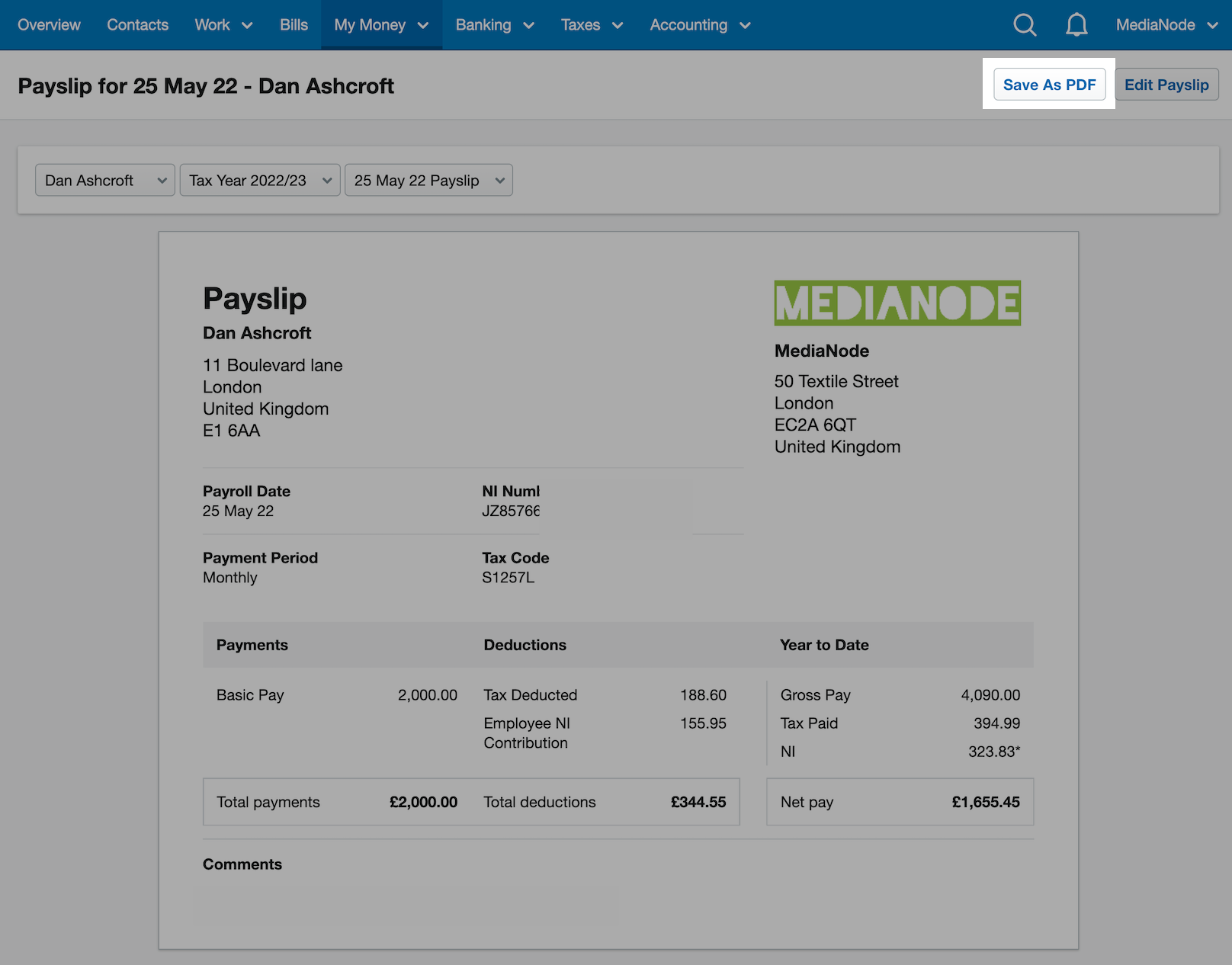Click the MediaNode company logo
The width and height of the screenshot is (1232, 965).
(897, 303)
